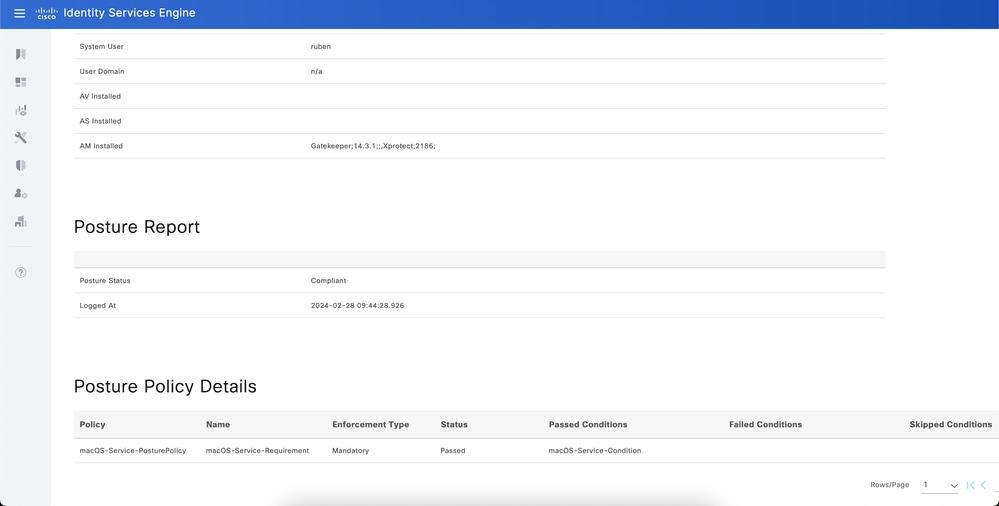Click the User Domain n/a value
The height and width of the screenshot is (506, 999).
point(316,71)
